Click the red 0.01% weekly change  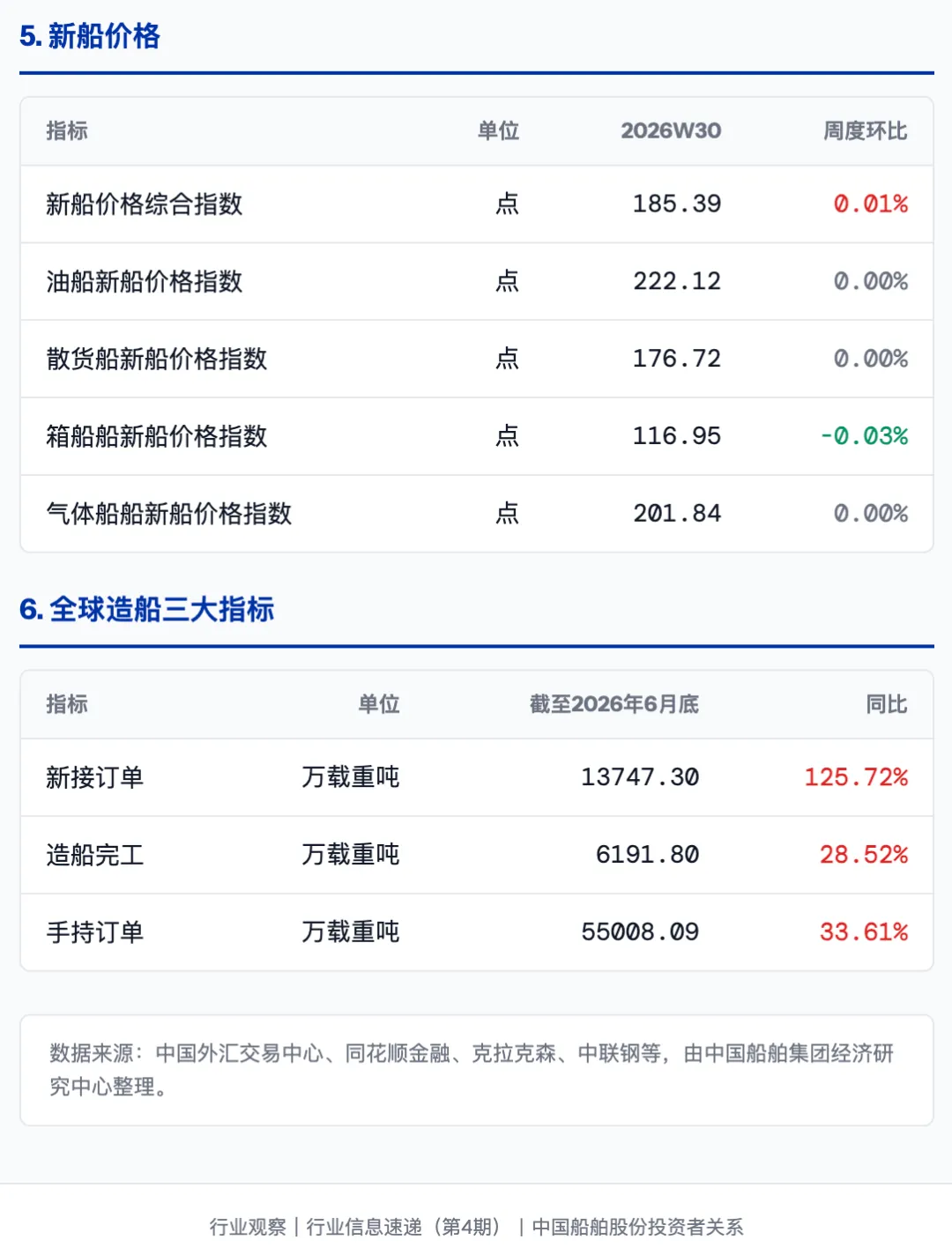(x=871, y=204)
